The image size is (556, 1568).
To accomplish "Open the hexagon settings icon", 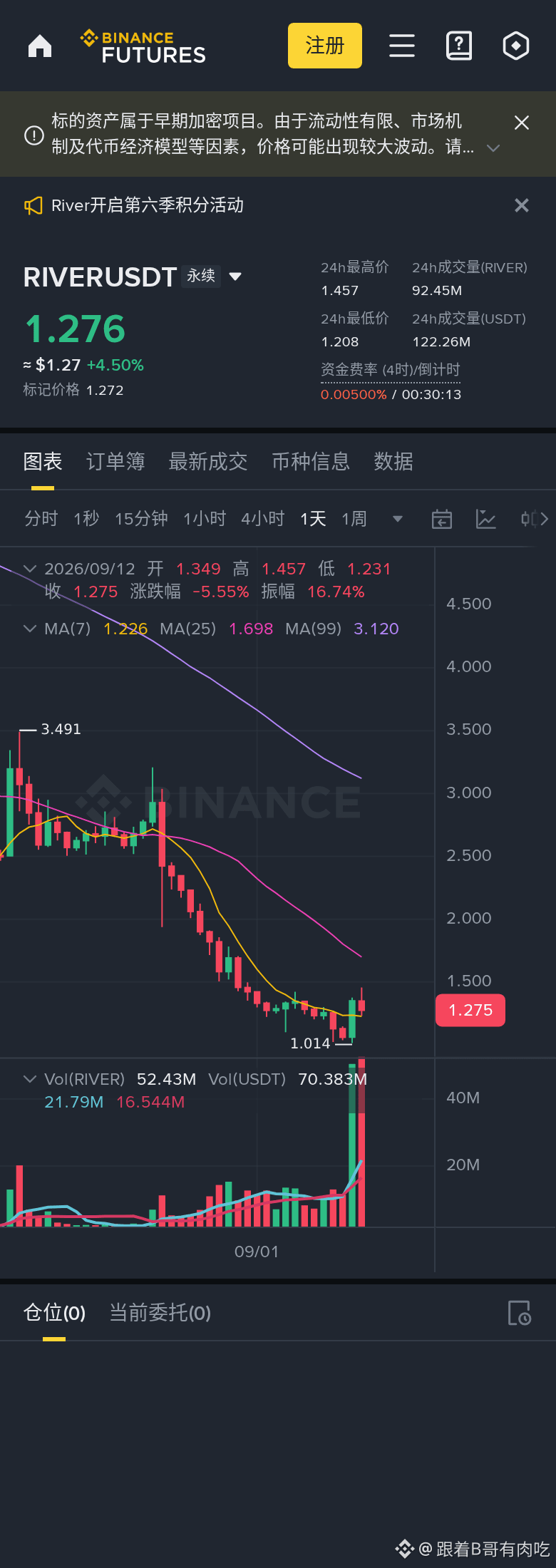I will 516,46.
